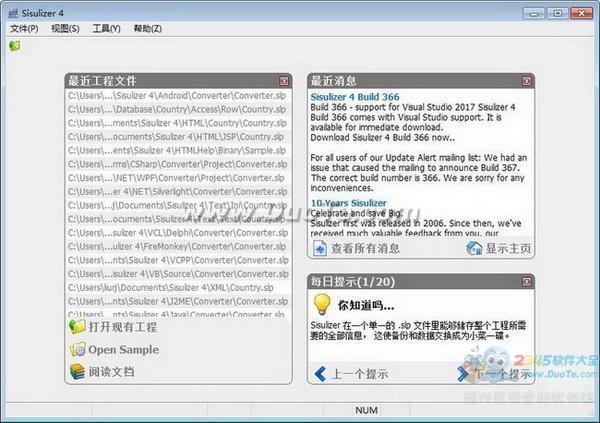Click the 上一个提示 left arrow icon
Viewport: 600px width, 423px height.
pyautogui.click(x=320, y=374)
